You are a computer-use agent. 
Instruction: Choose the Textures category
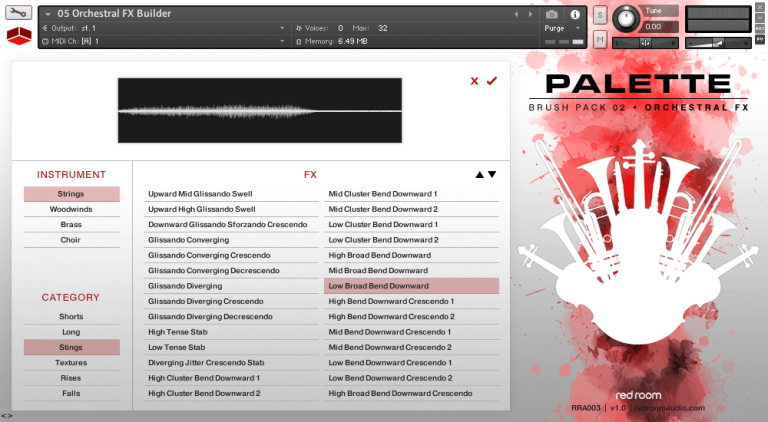72,363
